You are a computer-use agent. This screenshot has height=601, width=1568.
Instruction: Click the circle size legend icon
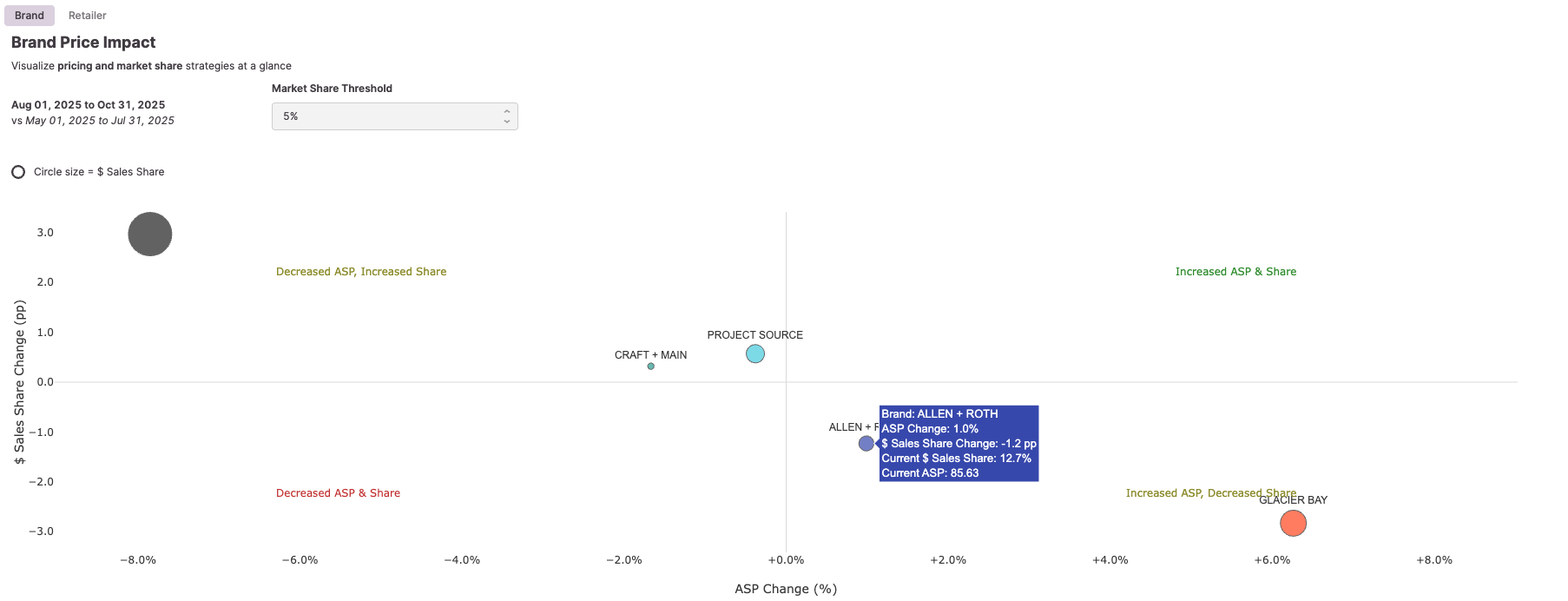pyautogui.click(x=18, y=172)
